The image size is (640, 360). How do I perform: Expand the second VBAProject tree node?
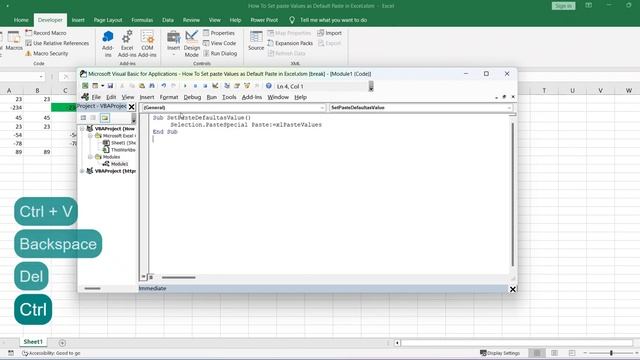[82, 171]
